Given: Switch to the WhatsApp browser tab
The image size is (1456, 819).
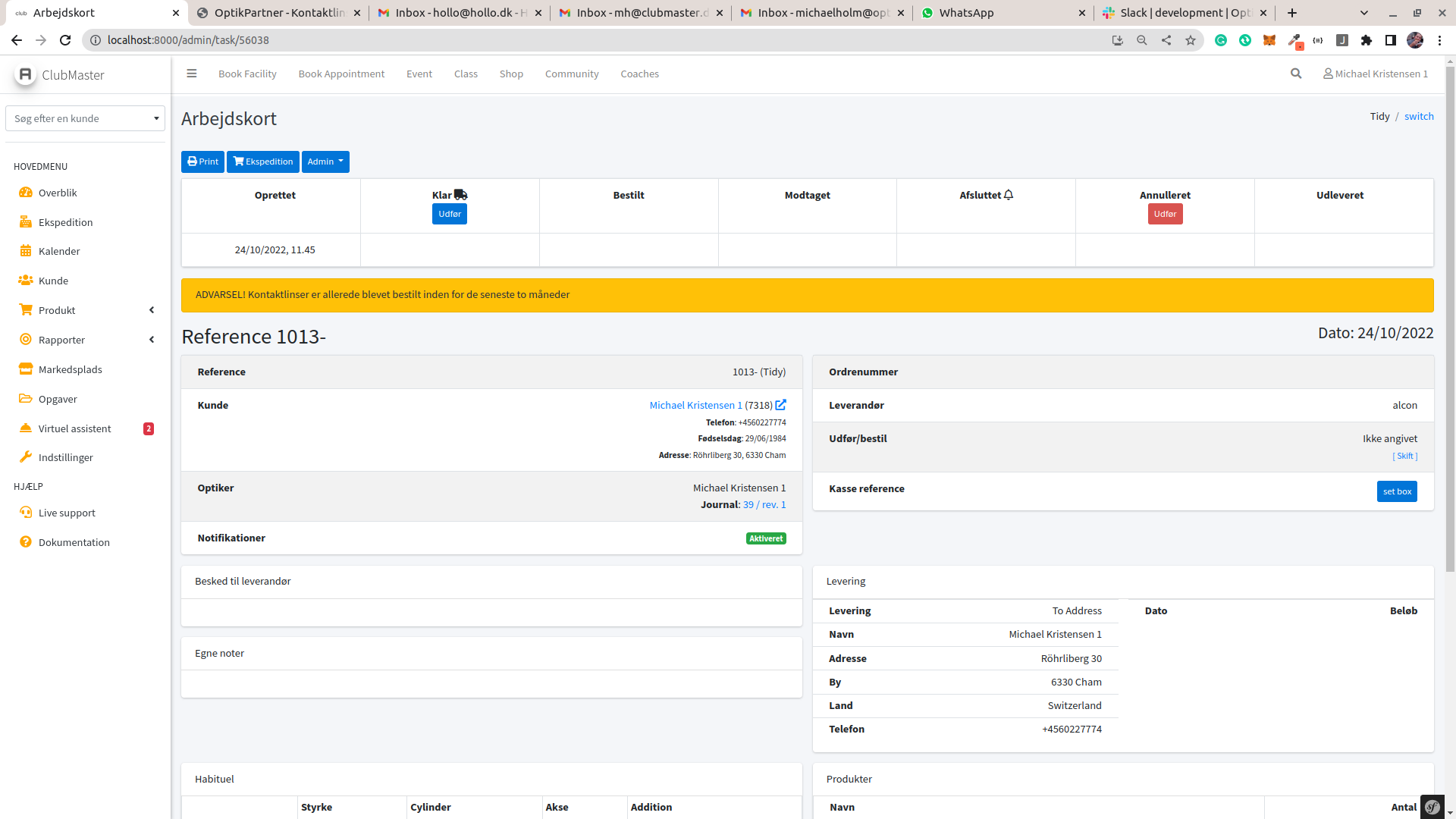Looking at the screenshot, I should coord(965,13).
